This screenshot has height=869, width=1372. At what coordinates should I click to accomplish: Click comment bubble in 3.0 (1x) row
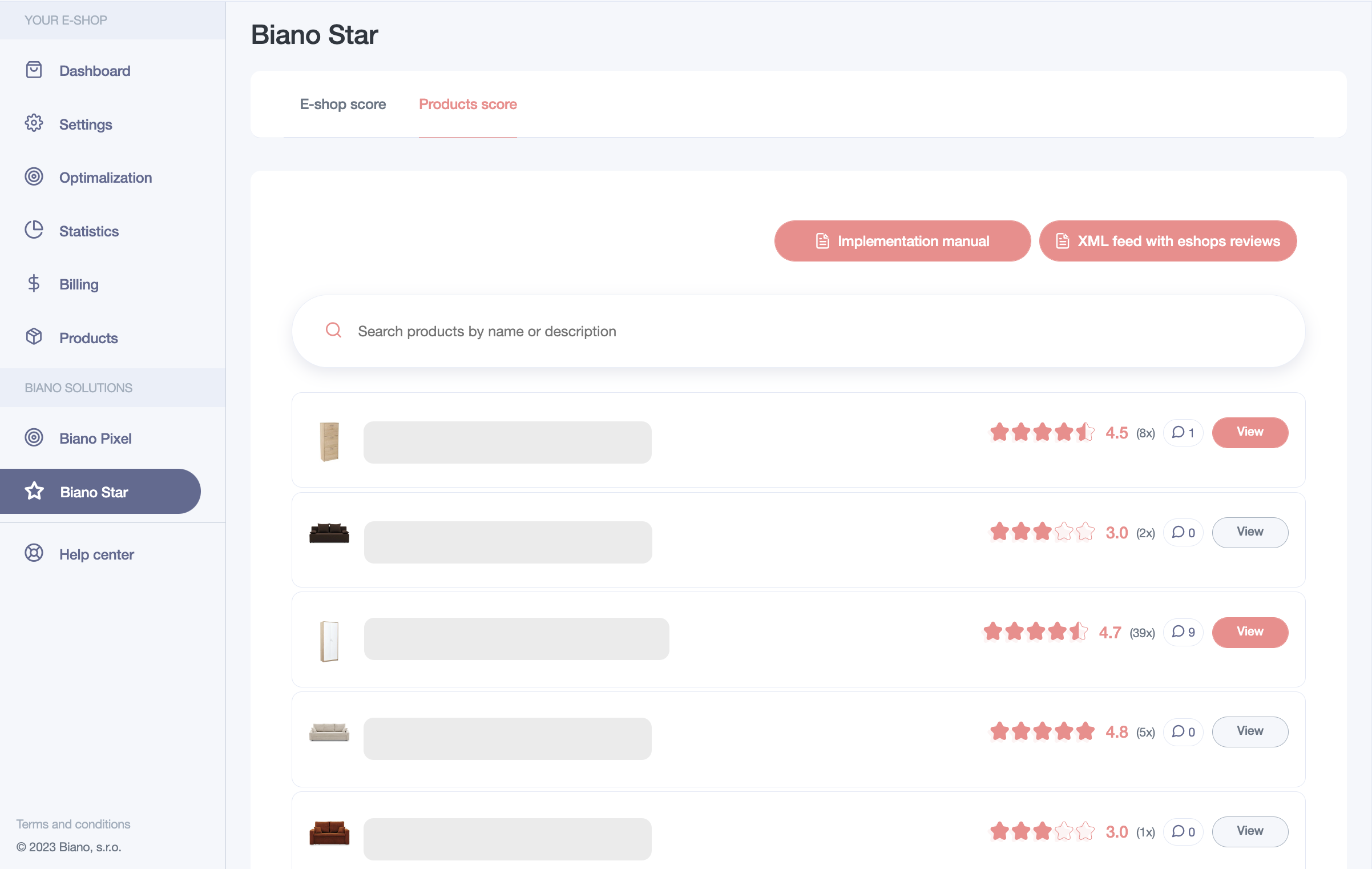pyautogui.click(x=1183, y=832)
